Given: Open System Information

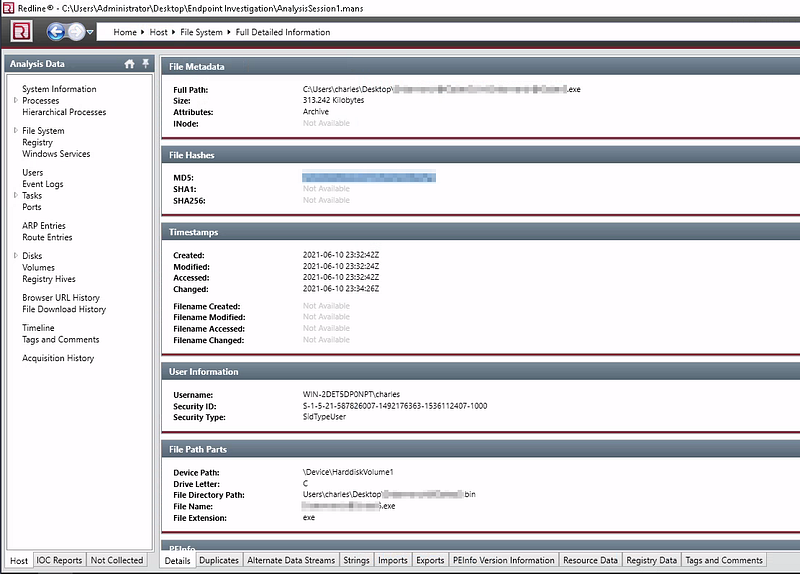Looking at the screenshot, I should click(x=59, y=89).
